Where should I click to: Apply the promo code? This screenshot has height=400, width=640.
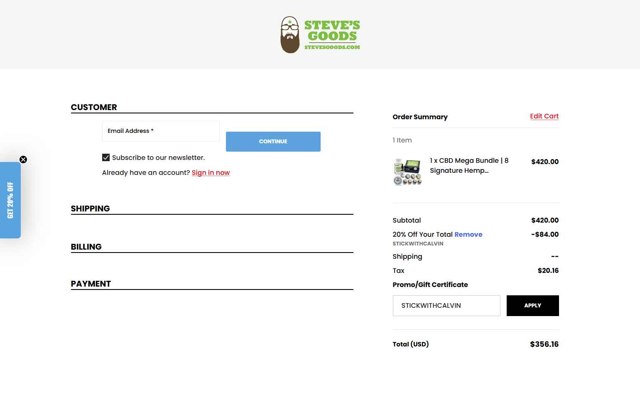[533, 306]
